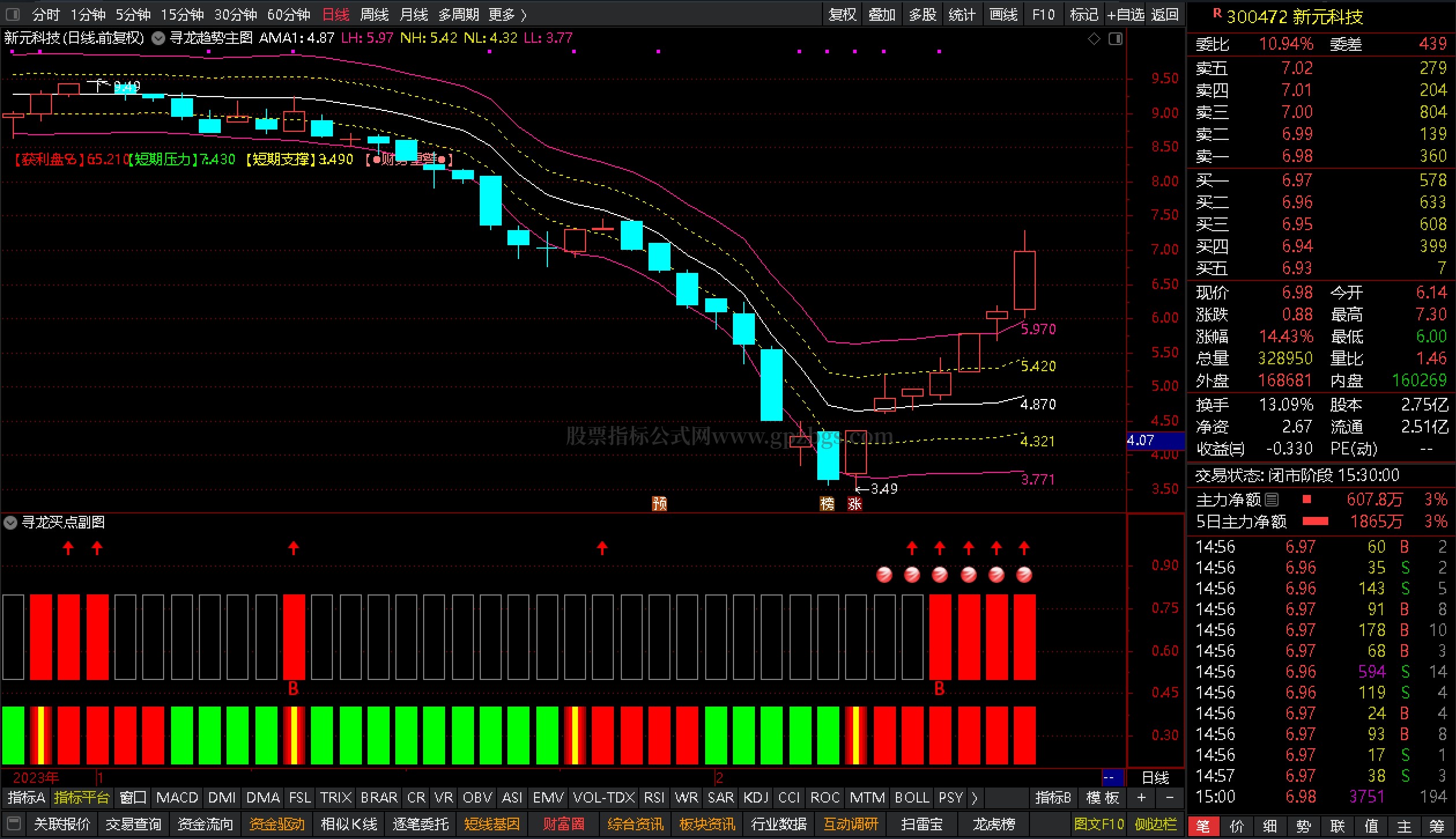
Task: Click the diamond icon above the chart
Action: (1094, 39)
